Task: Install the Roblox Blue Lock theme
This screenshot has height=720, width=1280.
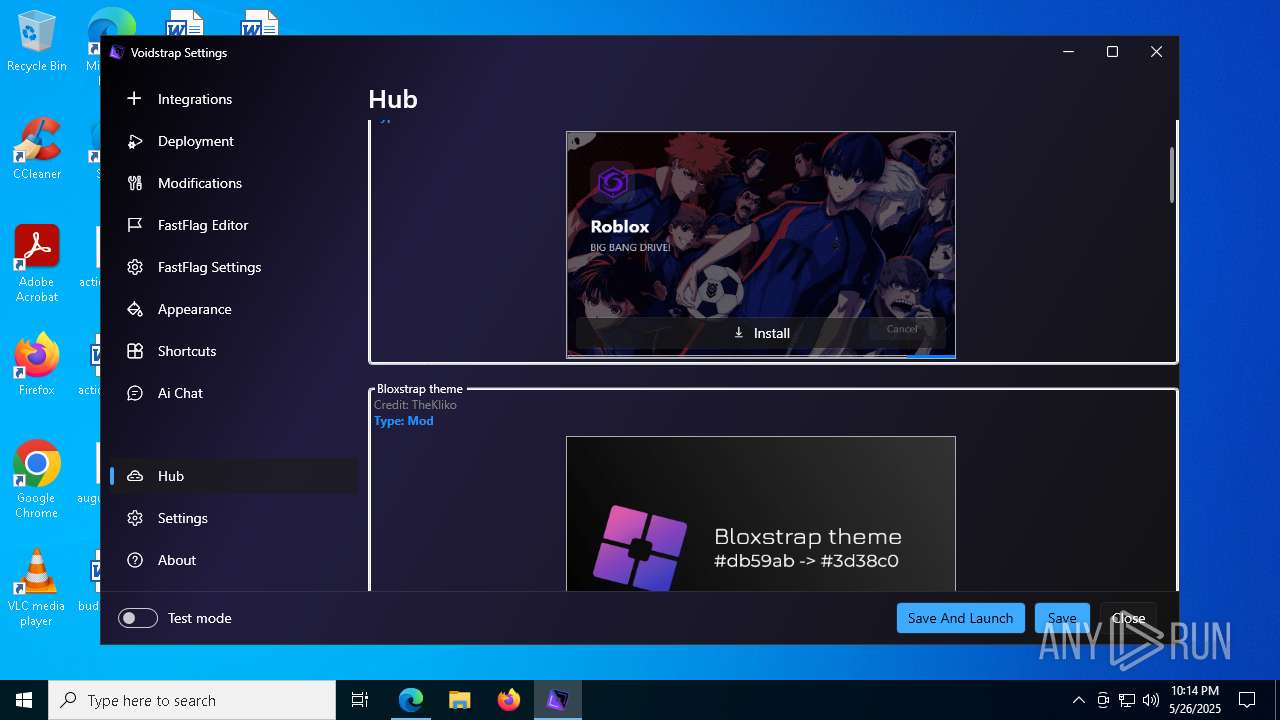Action: pos(761,333)
